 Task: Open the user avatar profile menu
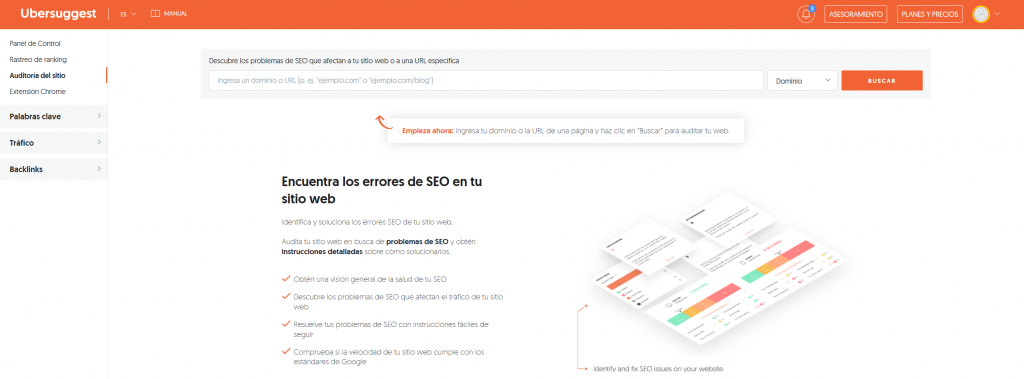pyautogui.click(x=980, y=14)
